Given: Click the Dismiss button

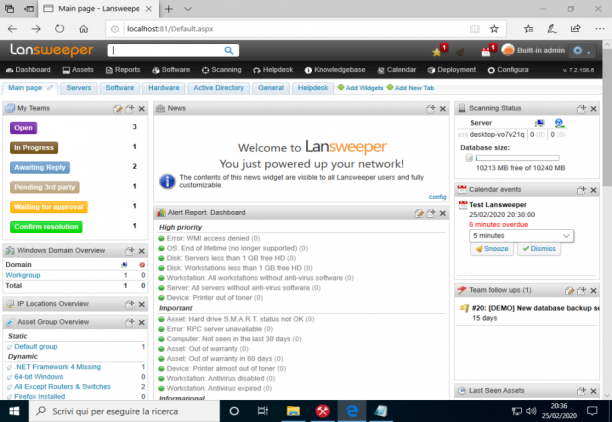Looking at the screenshot, I should coord(539,249).
